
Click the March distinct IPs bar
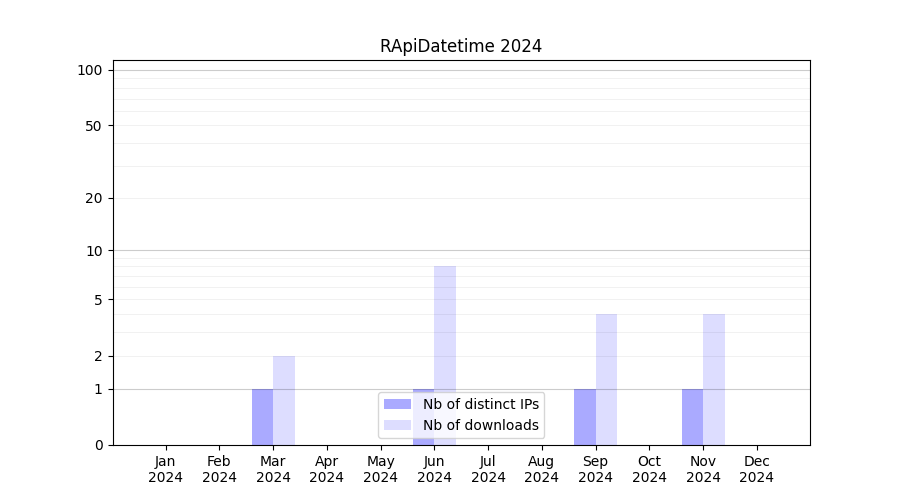click(x=262, y=417)
